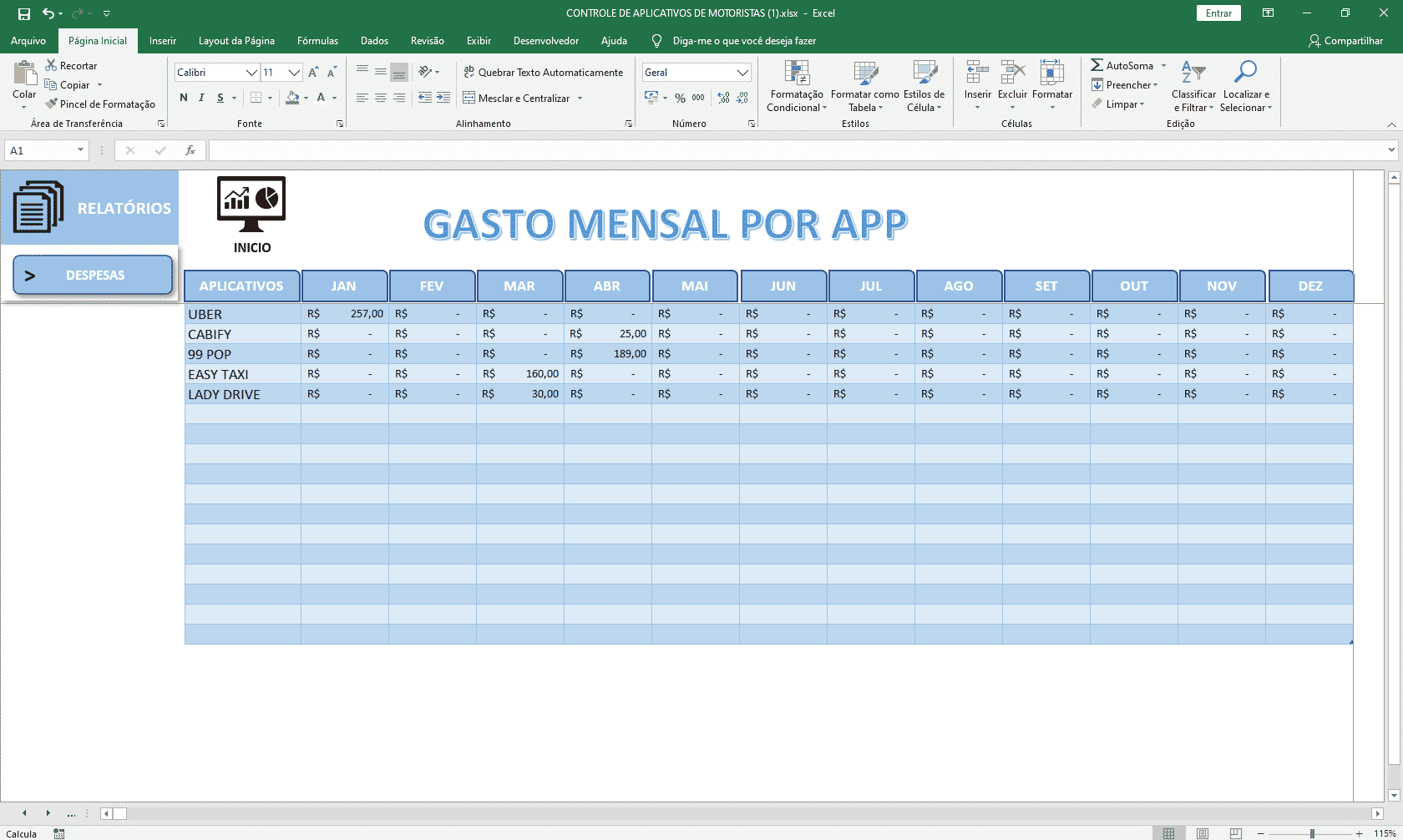Click Mesclar e Centralizar
The height and width of the screenshot is (840, 1403).
[x=516, y=98]
